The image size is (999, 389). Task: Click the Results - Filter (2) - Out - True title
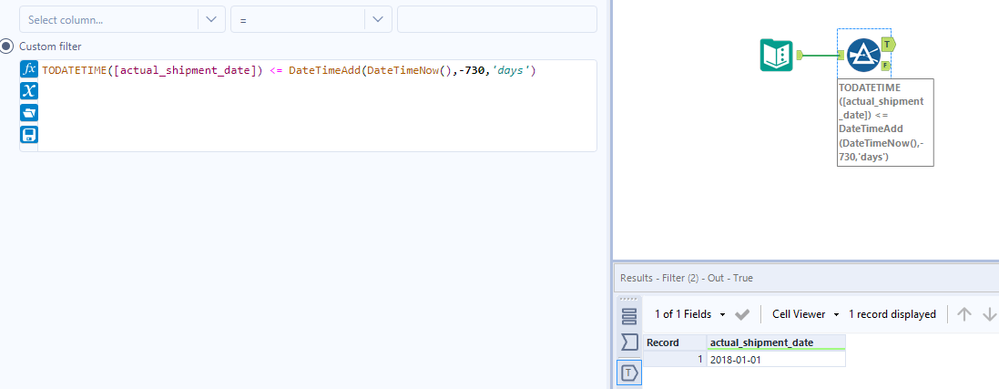pos(686,278)
